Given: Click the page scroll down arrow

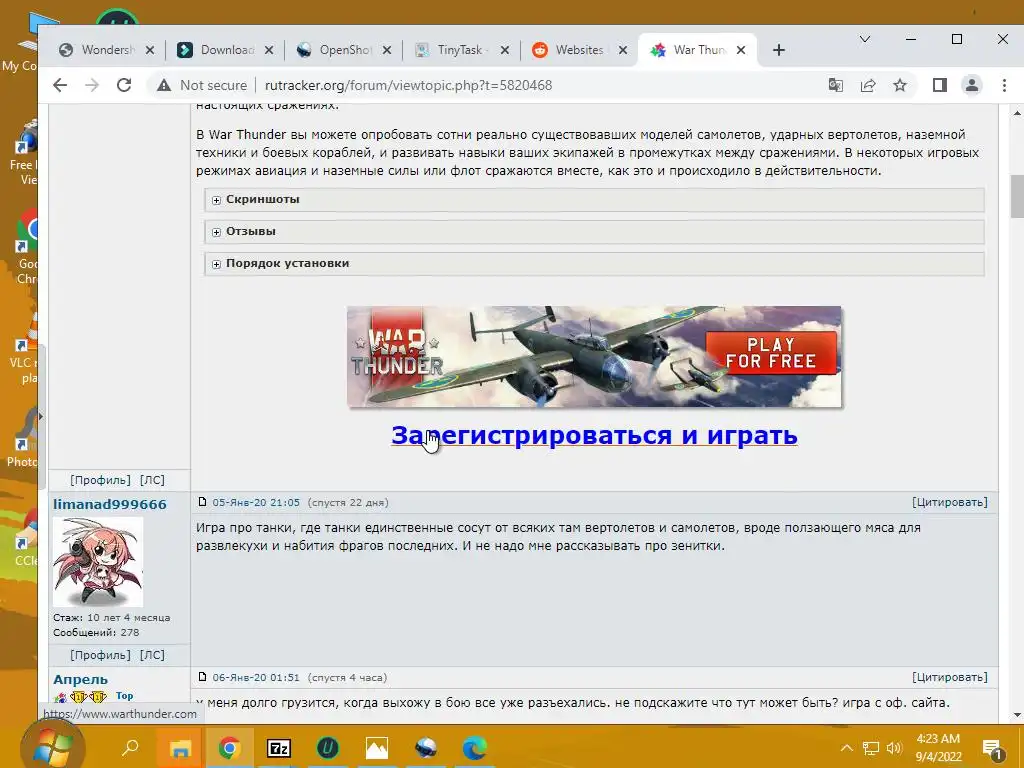Looking at the screenshot, I should pos(1017,716).
